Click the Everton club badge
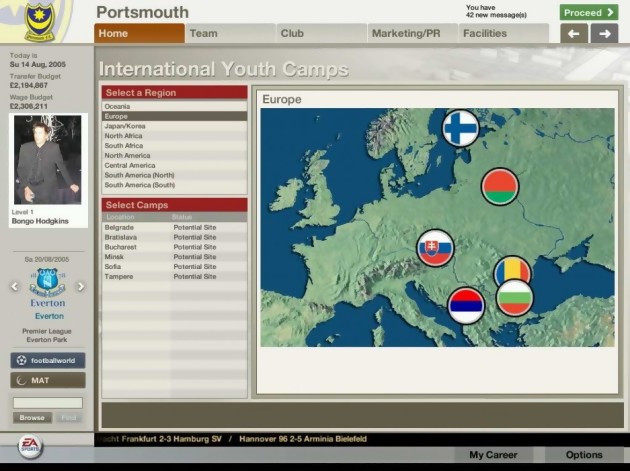The height and width of the screenshot is (471, 630). 47,283
